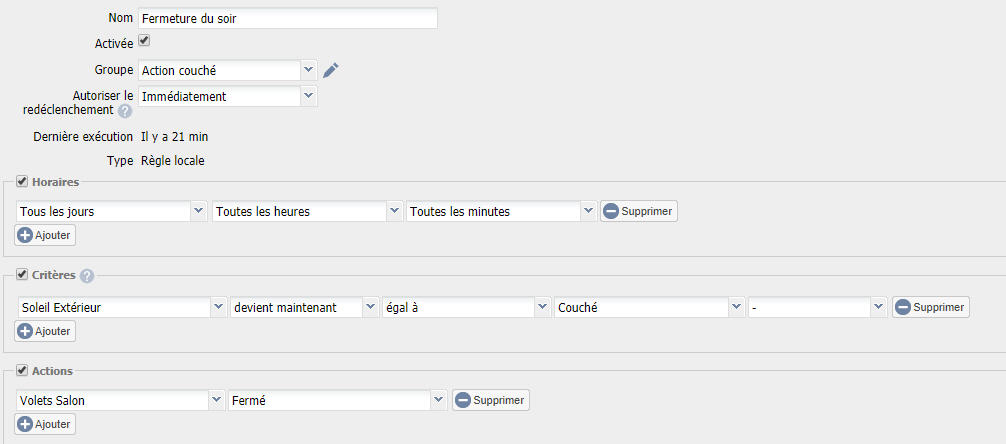
Task: Click the help icon next to Critères
Action: [x=87, y=276]
